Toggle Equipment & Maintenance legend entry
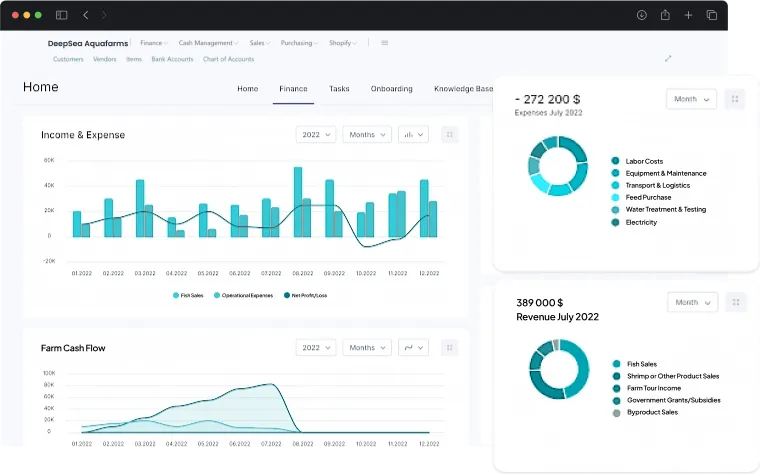This screenshot has height=474, width=760. pyautogui.click(x=659, y=173)
